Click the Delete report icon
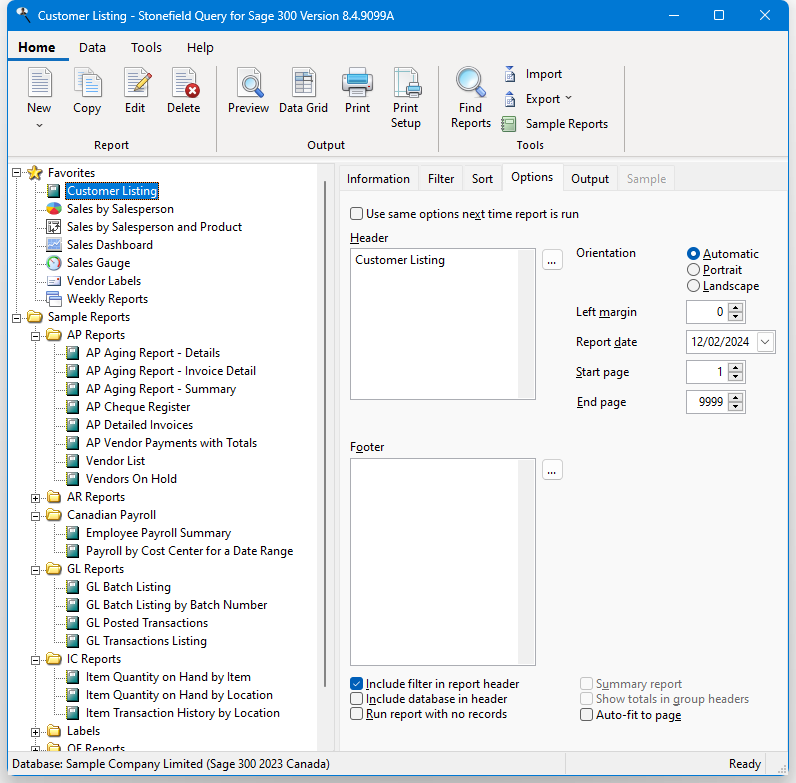This screenshot has height=783, width=796. [x=184, y=83]
